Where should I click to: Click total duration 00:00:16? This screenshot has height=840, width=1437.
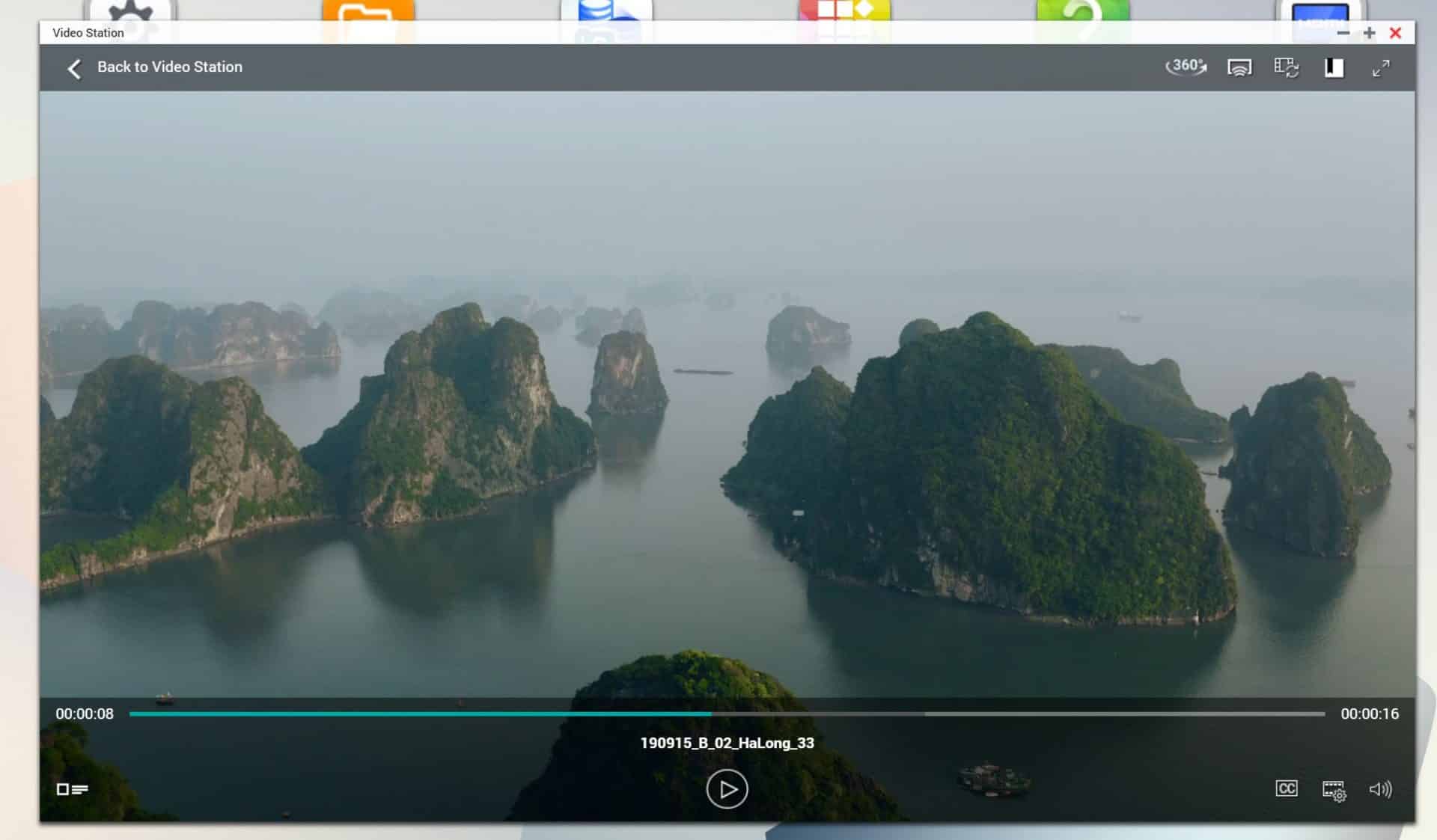(x=1370, y=714)
